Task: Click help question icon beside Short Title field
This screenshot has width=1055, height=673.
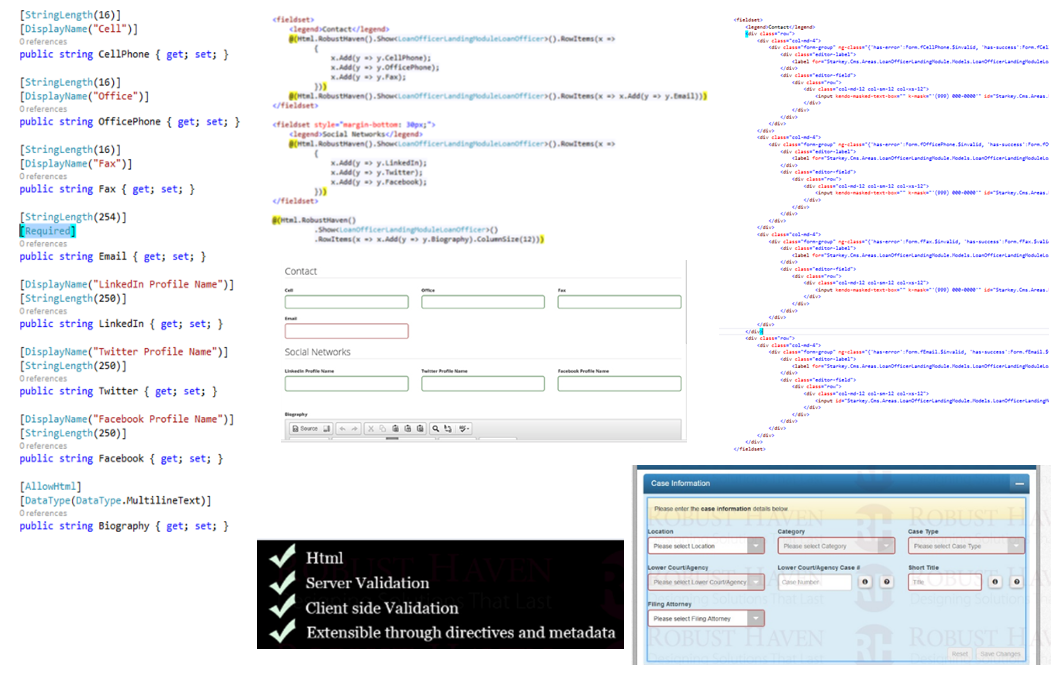Action: [x=1016, y=582]
